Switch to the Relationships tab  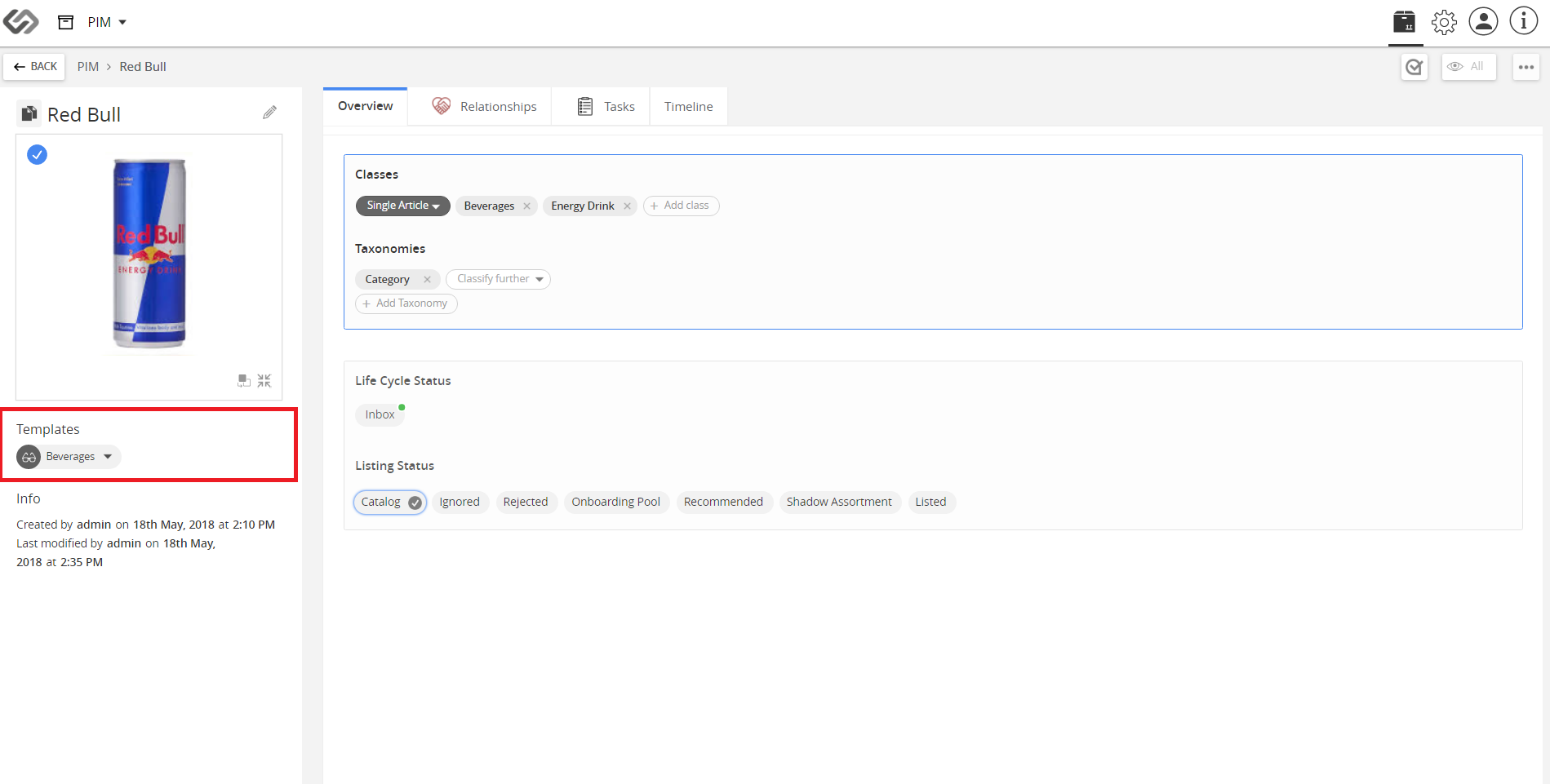point(484,107)
